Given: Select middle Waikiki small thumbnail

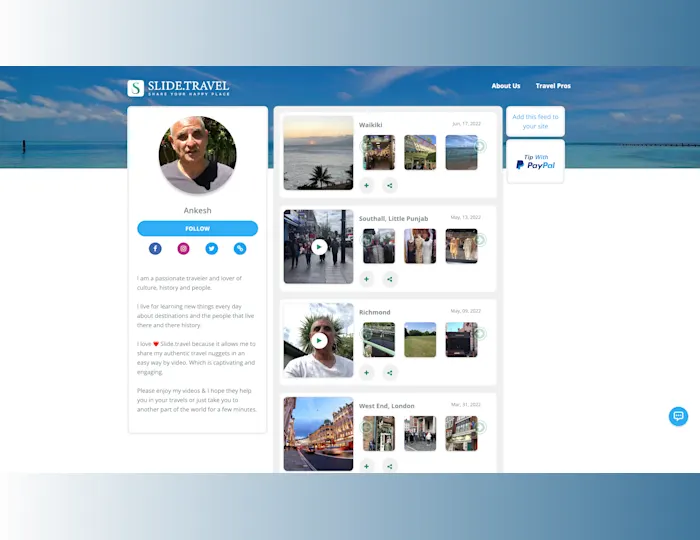Looking at the screenshot, I should pyautogui.click(x=420, y=153).
